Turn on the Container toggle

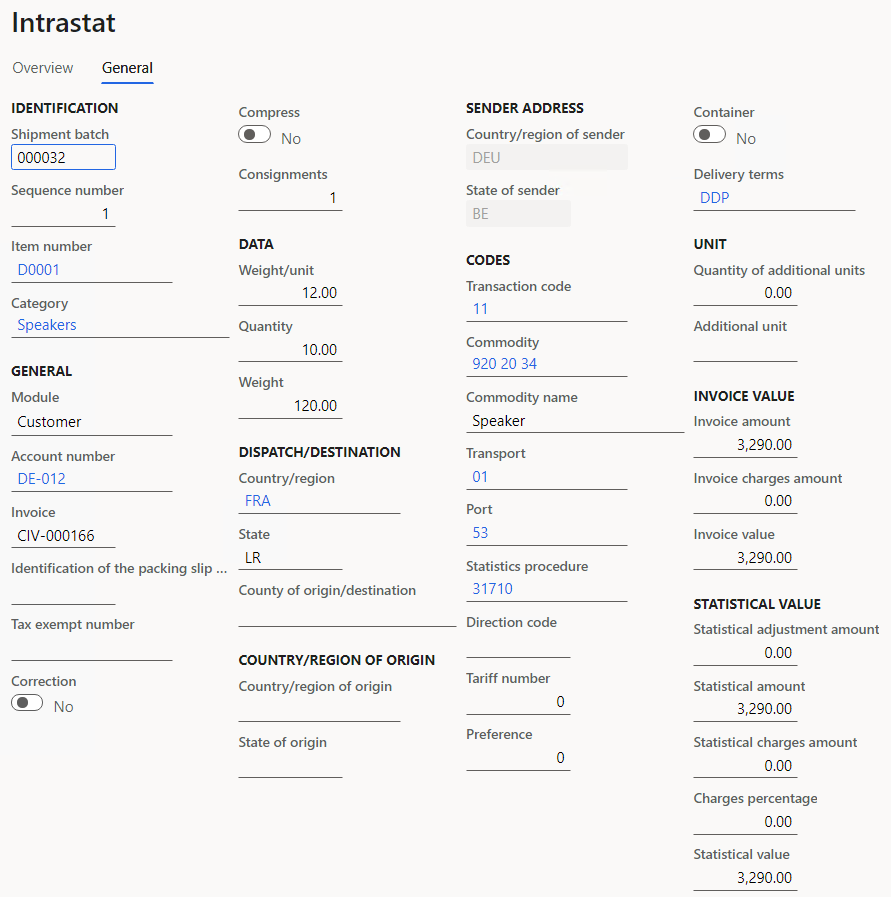[709, 133]
